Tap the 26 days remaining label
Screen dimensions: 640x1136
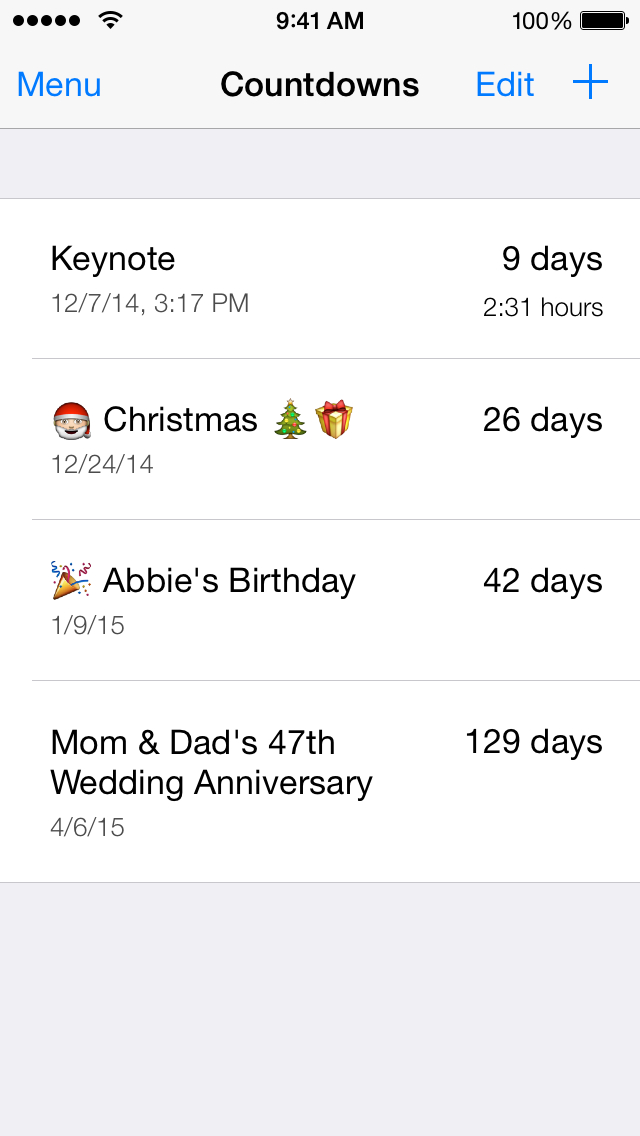[542, 420]
